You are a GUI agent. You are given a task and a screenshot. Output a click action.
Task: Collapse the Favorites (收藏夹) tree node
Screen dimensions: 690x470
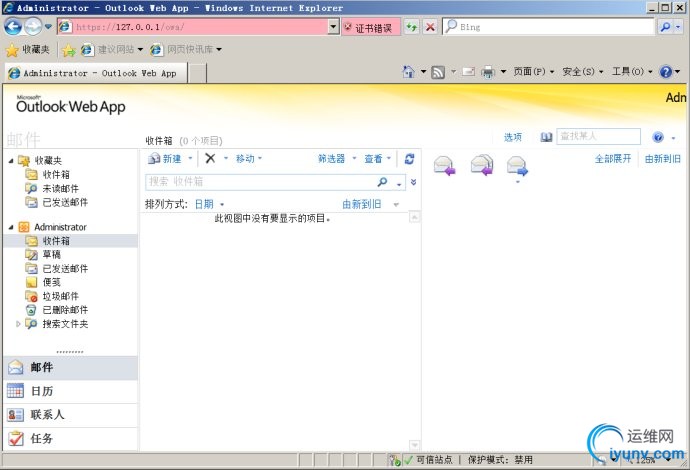[11, 161]
